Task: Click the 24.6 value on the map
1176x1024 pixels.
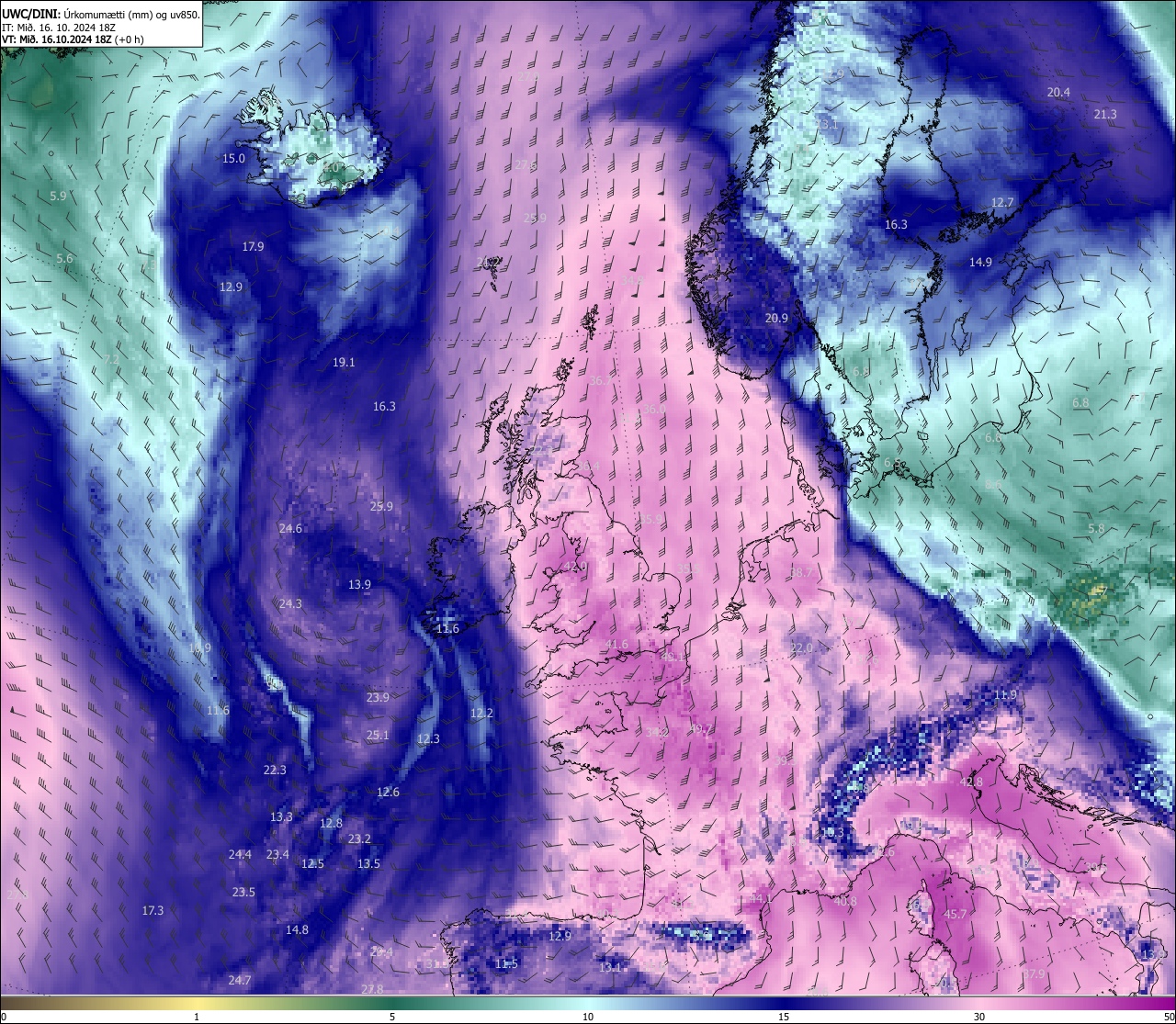Action: click(x=290, y=528)
